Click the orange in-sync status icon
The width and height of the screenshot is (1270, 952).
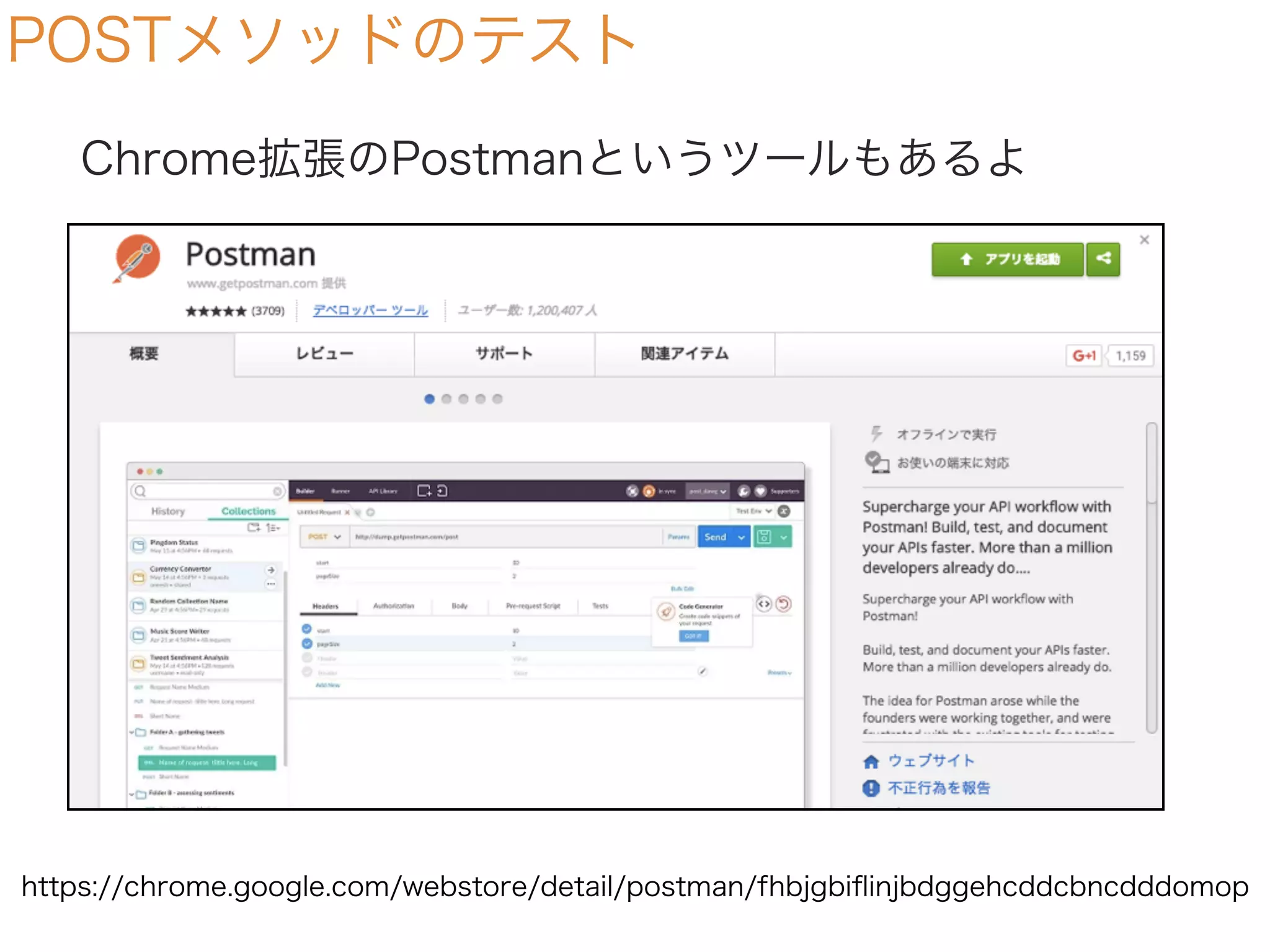649,491
